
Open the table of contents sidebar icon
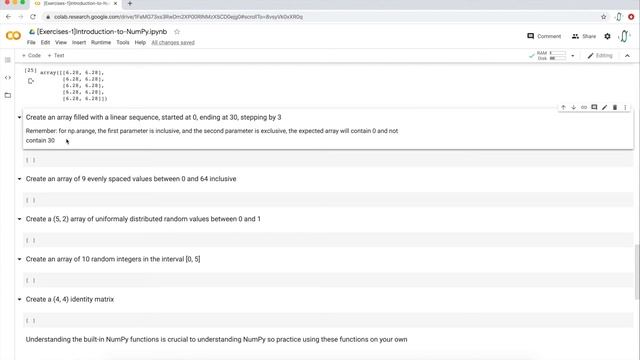(x=8, y=60)
